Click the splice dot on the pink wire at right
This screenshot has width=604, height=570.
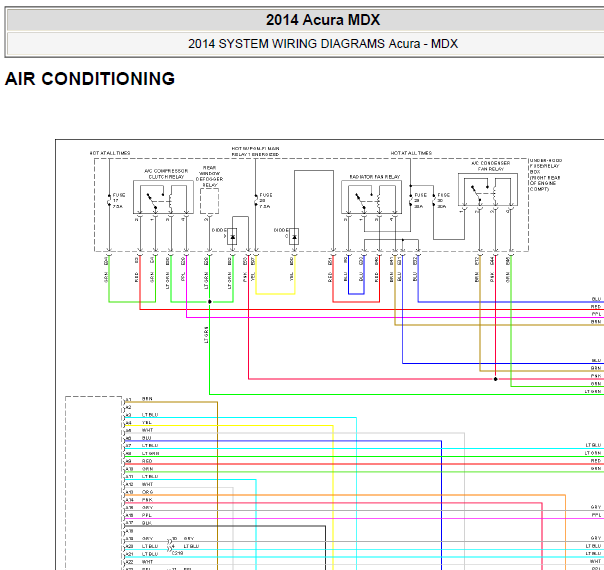coord(495,379)
